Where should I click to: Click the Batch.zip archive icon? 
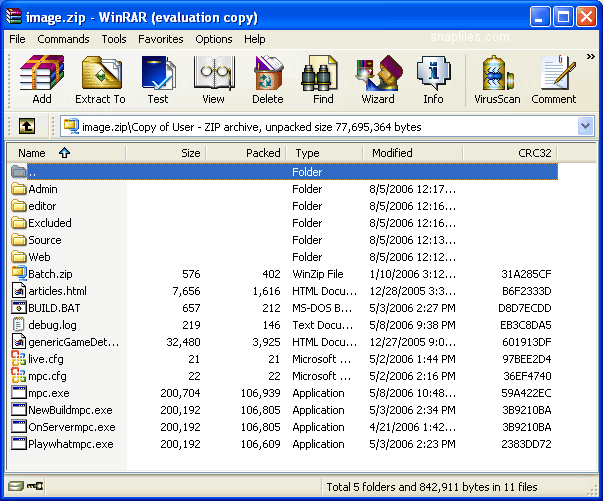click(19, 273)
